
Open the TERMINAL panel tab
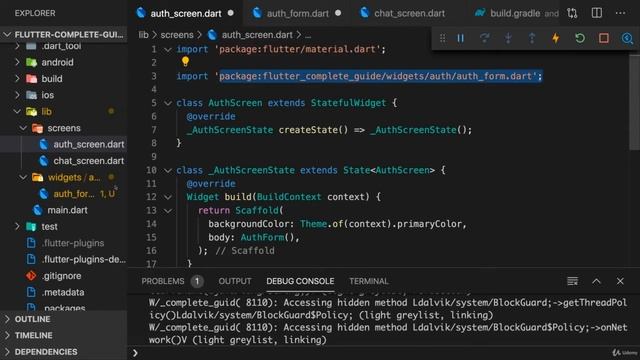tap(369, 281)
